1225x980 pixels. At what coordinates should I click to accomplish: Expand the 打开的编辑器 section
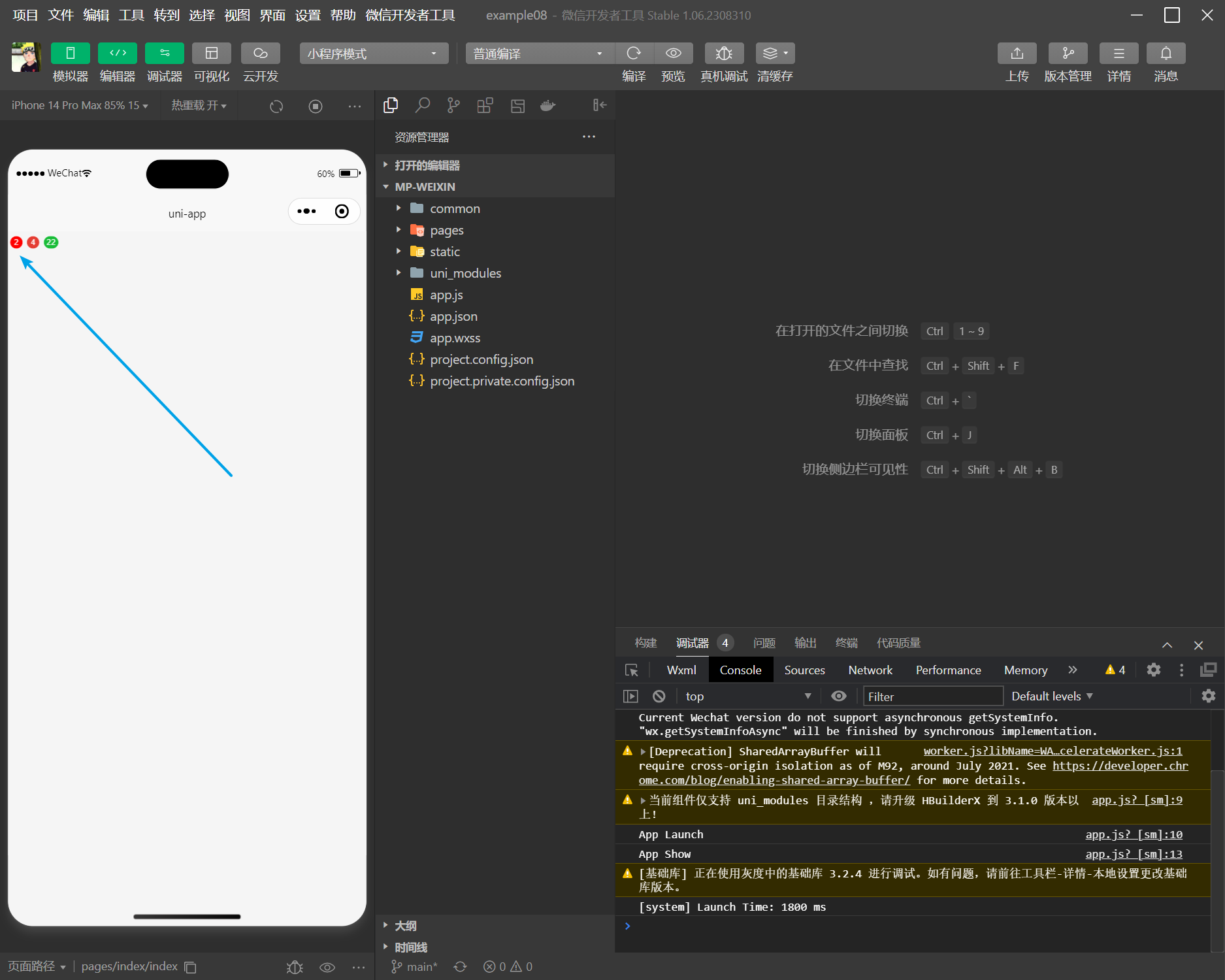pos(495,165)
